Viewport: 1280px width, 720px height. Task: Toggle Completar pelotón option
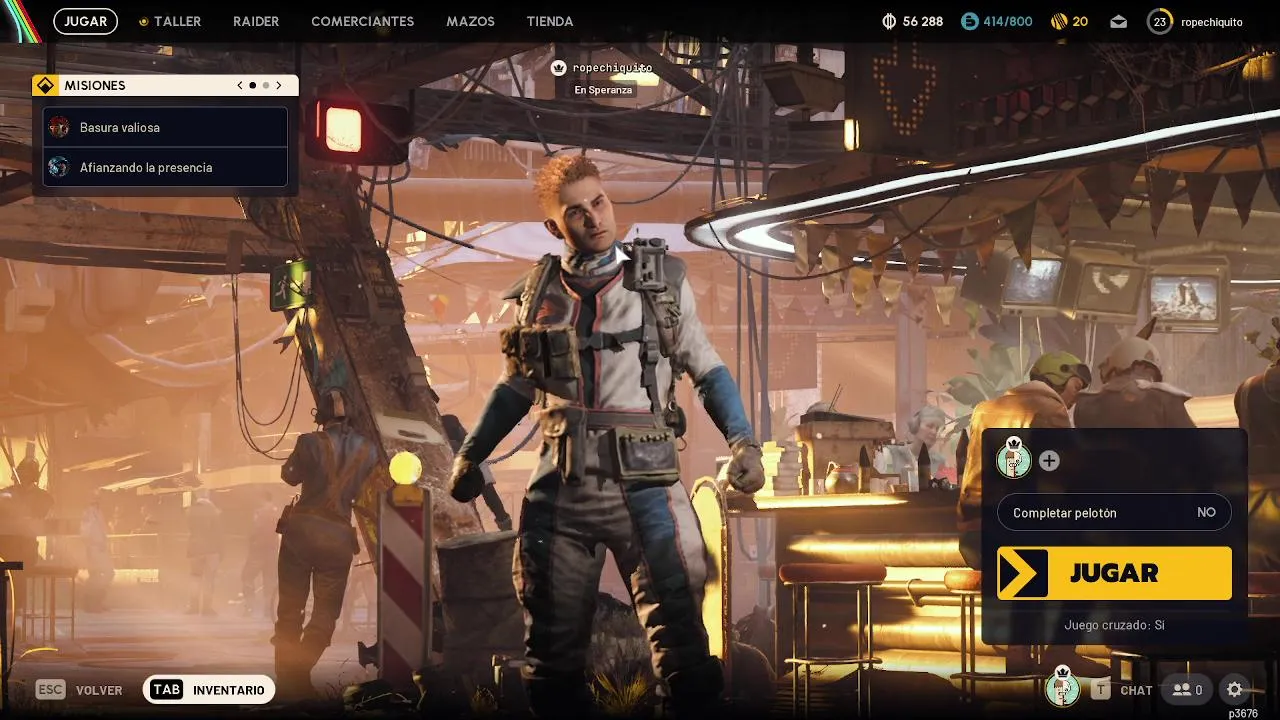(x=1114, y=512)
